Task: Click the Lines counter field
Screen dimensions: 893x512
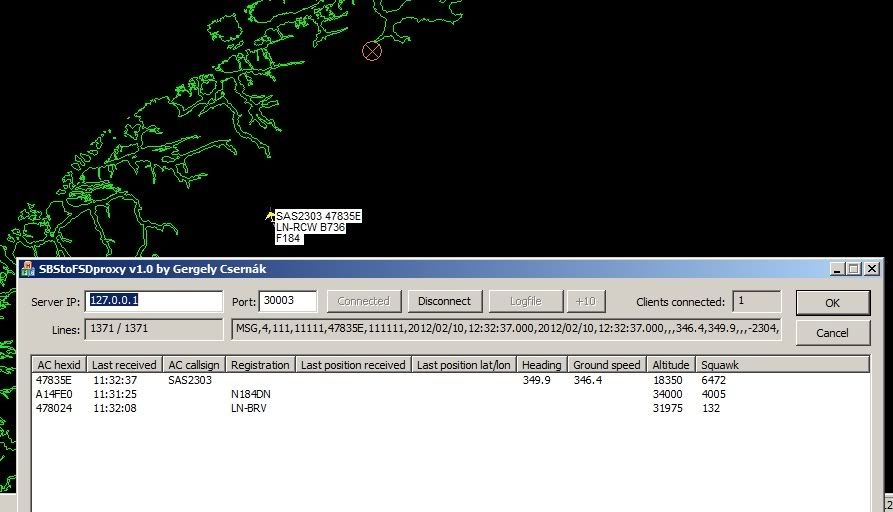Action: pos(155,330)
